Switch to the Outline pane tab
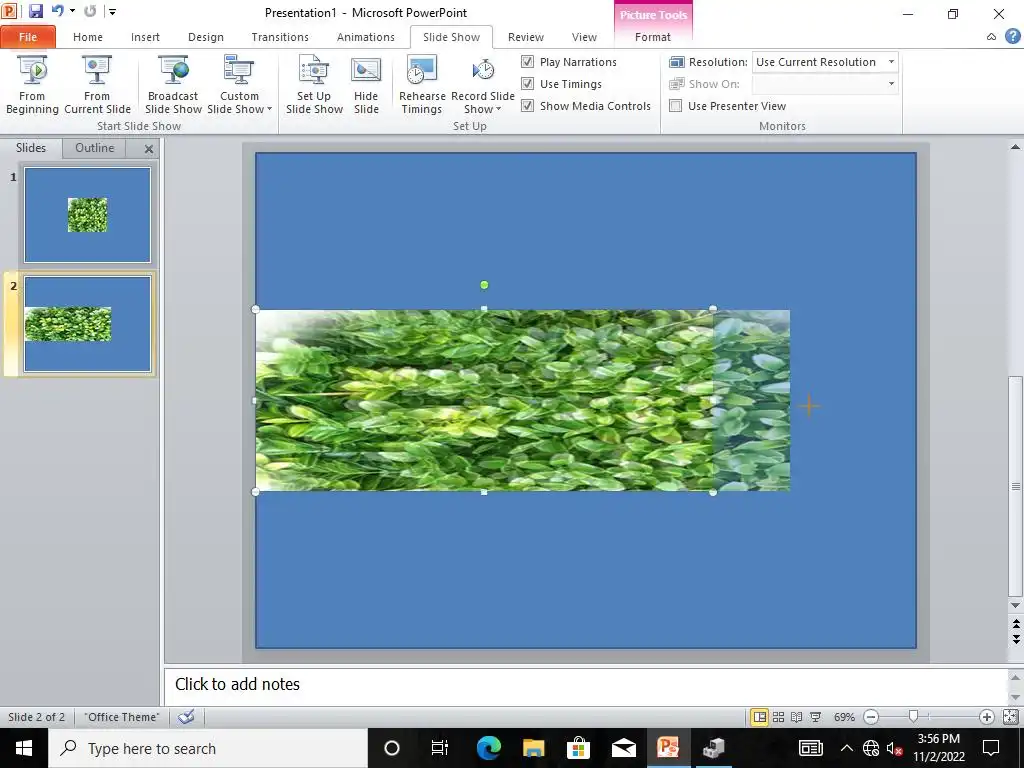This screenshot has height=768, width=1024. point(95,148)
